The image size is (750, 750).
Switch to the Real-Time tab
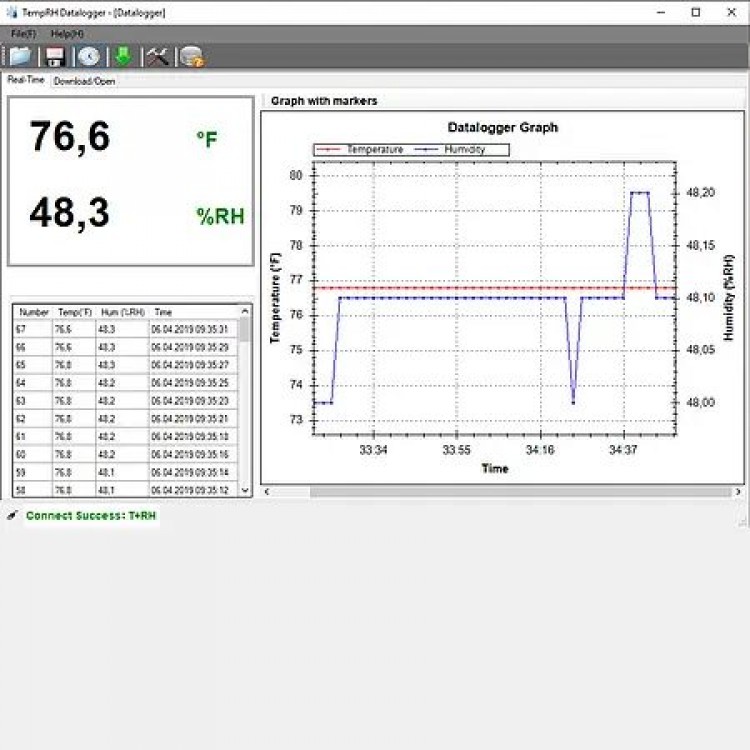[26, 80]
